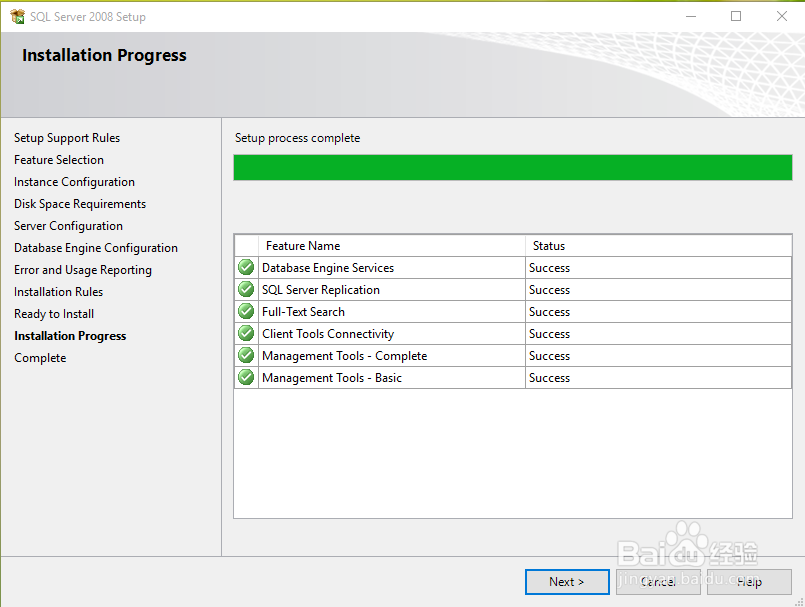805x607 pixels.
Task: Select the Feature Selection step
Action: [59, 160]
